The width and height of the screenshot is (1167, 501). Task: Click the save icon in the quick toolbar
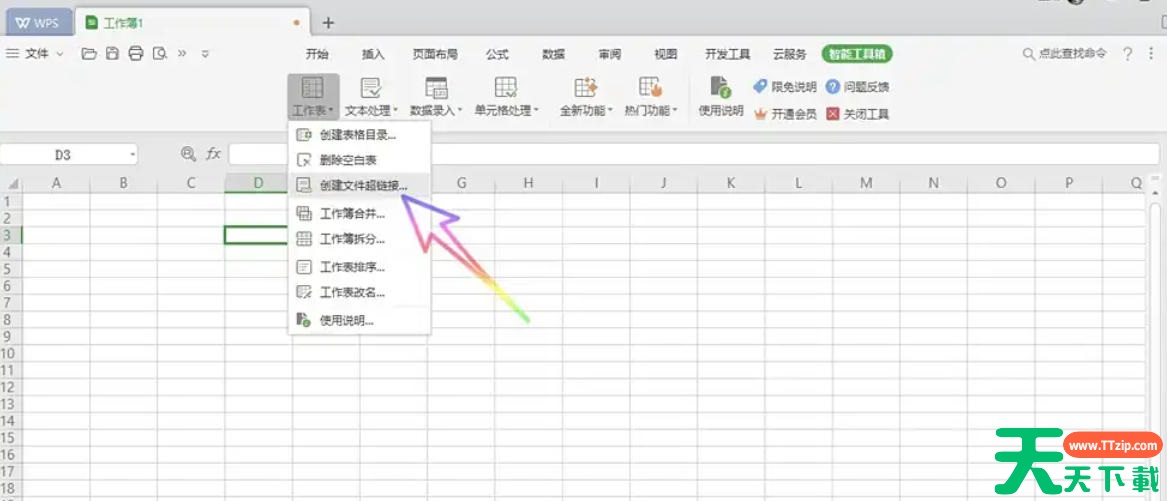112,54
